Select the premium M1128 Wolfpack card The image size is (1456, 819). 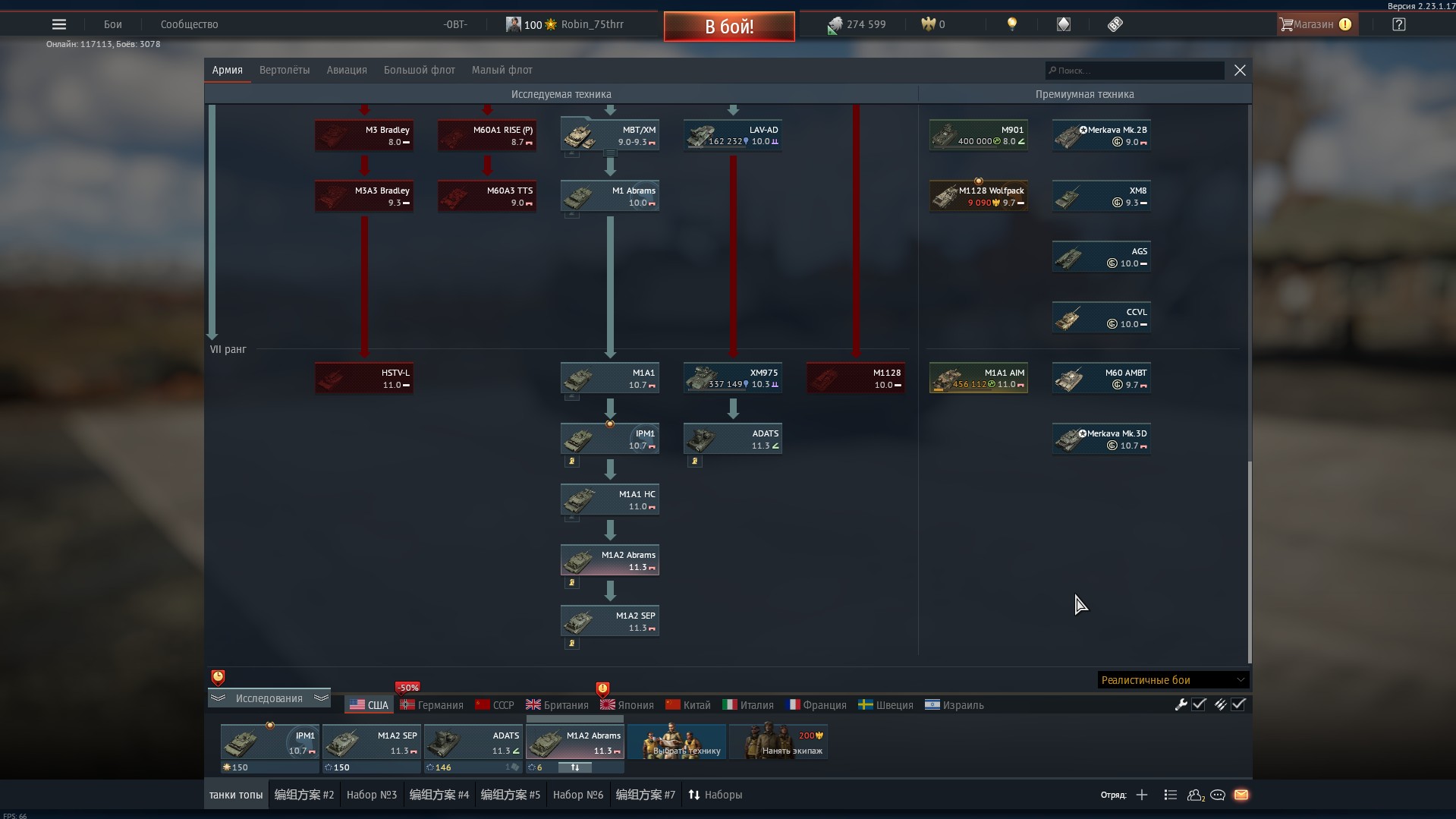(979, 196)
